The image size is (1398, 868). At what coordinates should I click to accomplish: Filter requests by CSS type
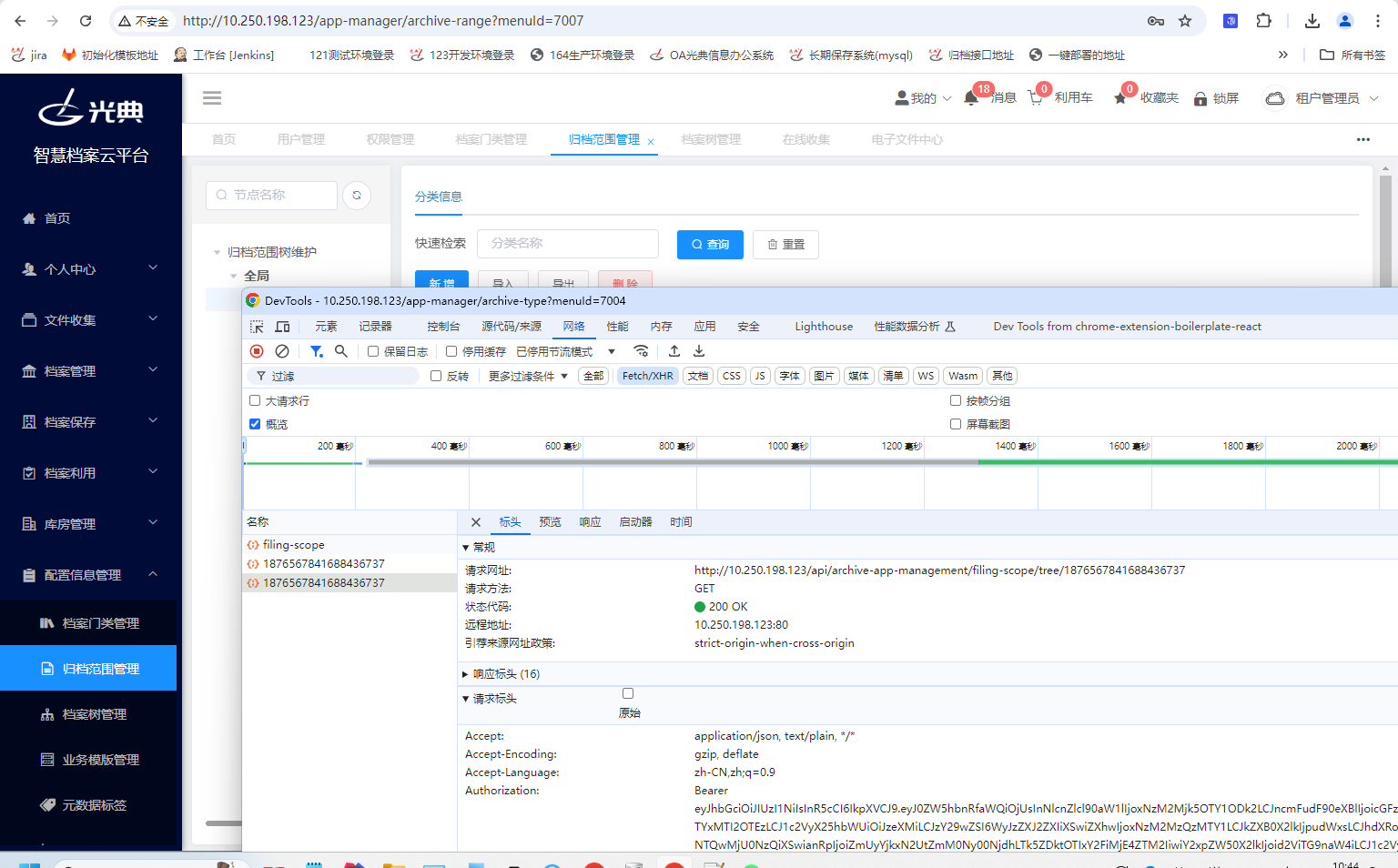coord(732,376)
